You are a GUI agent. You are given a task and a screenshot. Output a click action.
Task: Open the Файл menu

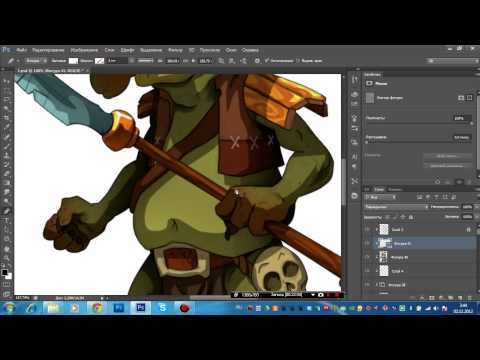click(21, 50)
